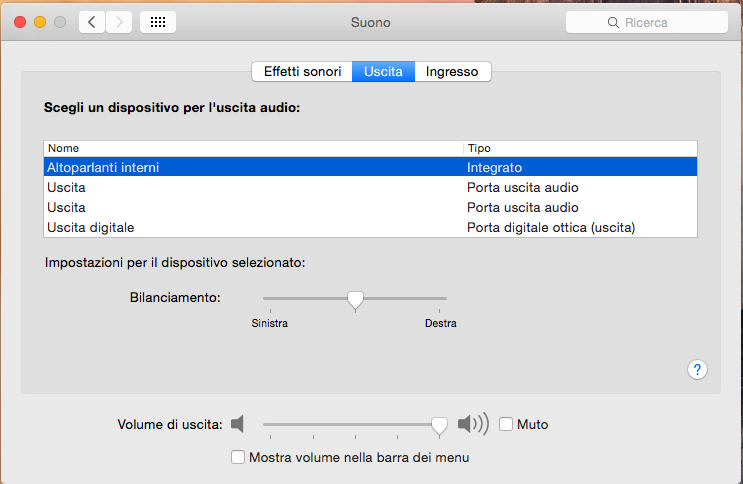743x484 pixels.
Task: Click the Sinistra balance label
Action: coord(270,323)
